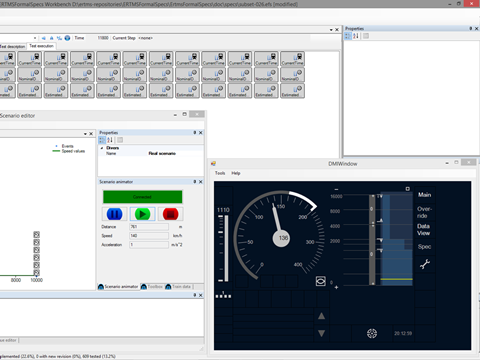Zoom out planning area with minus icon
The image size is (480, 360).
pos(336,189)
